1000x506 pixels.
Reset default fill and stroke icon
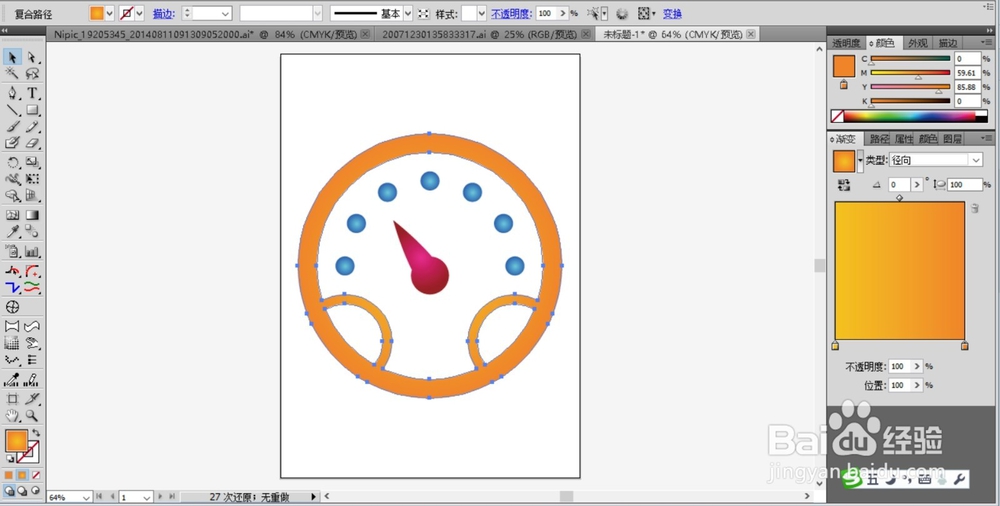[10, 458]
